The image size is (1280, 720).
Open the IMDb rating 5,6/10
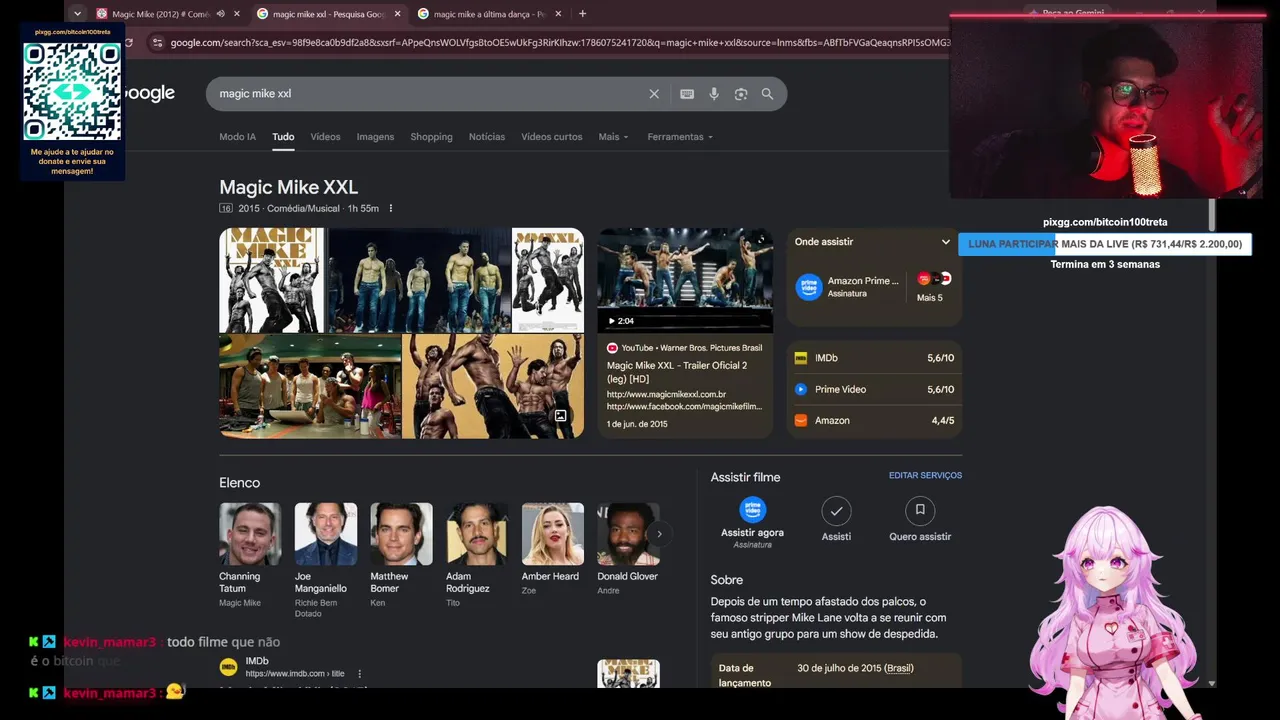click(874, 358)
